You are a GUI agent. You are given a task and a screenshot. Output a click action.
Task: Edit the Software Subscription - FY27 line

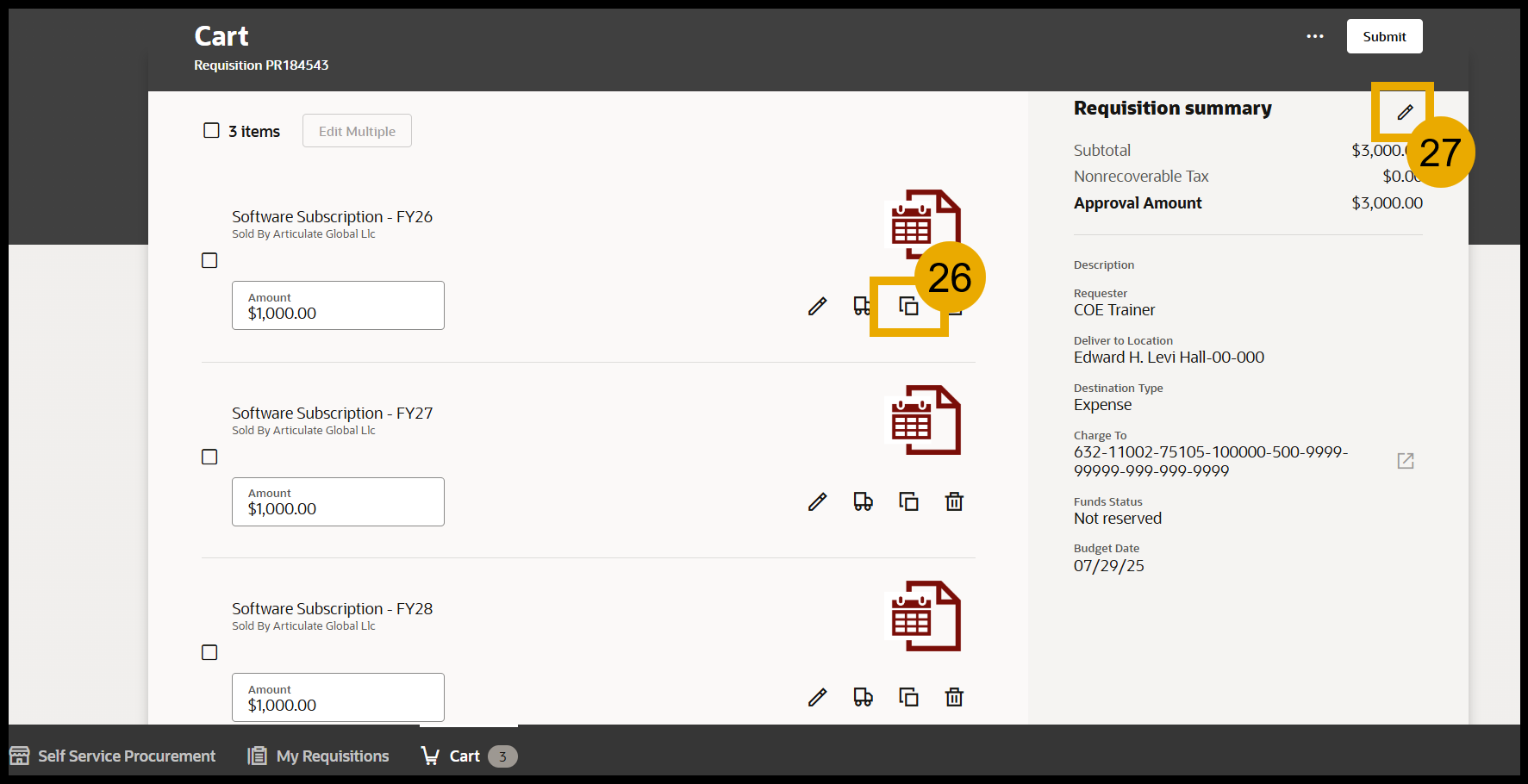point(817,501)
